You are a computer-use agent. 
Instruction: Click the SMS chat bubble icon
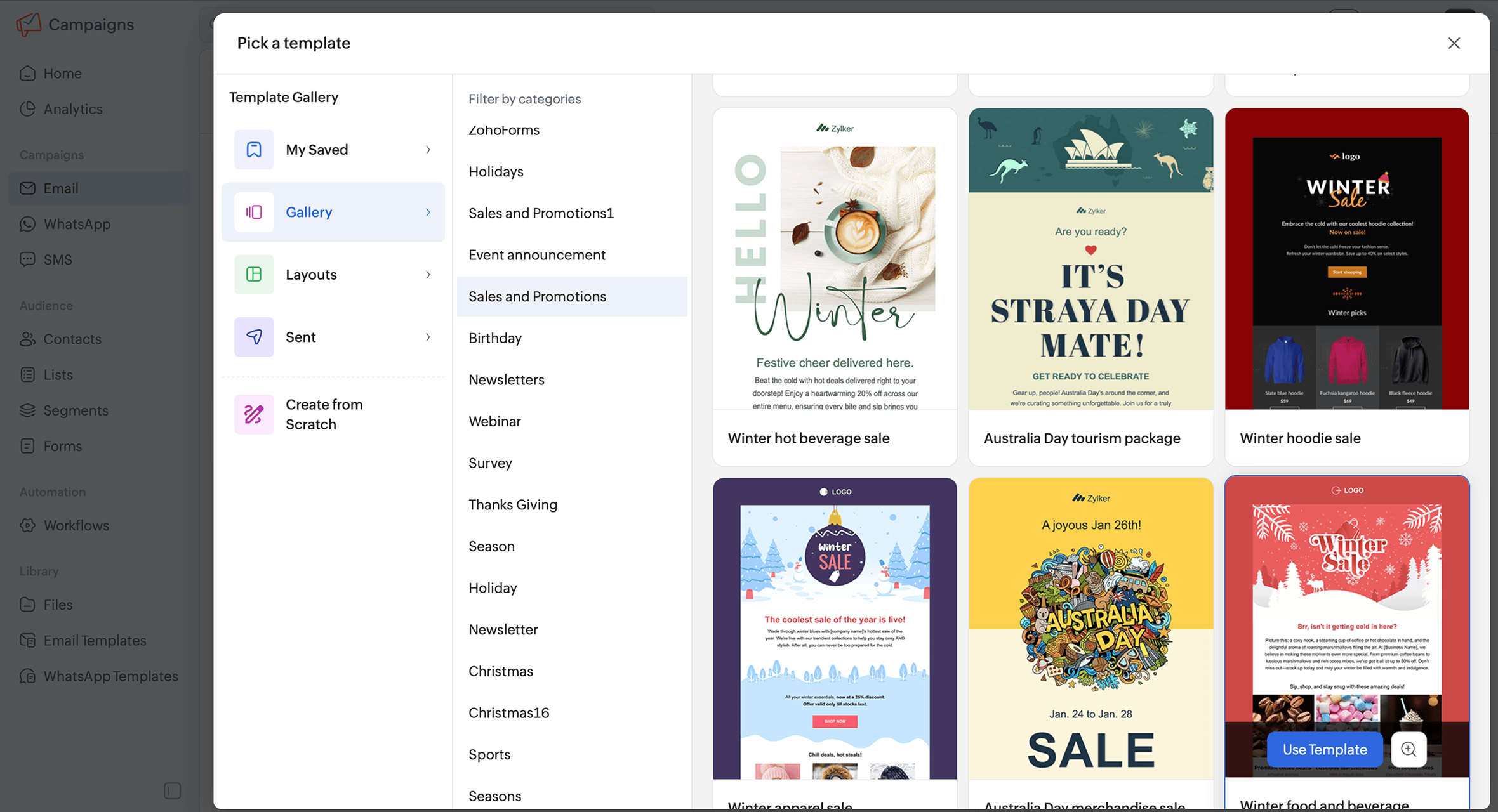[x=27, y=259]
